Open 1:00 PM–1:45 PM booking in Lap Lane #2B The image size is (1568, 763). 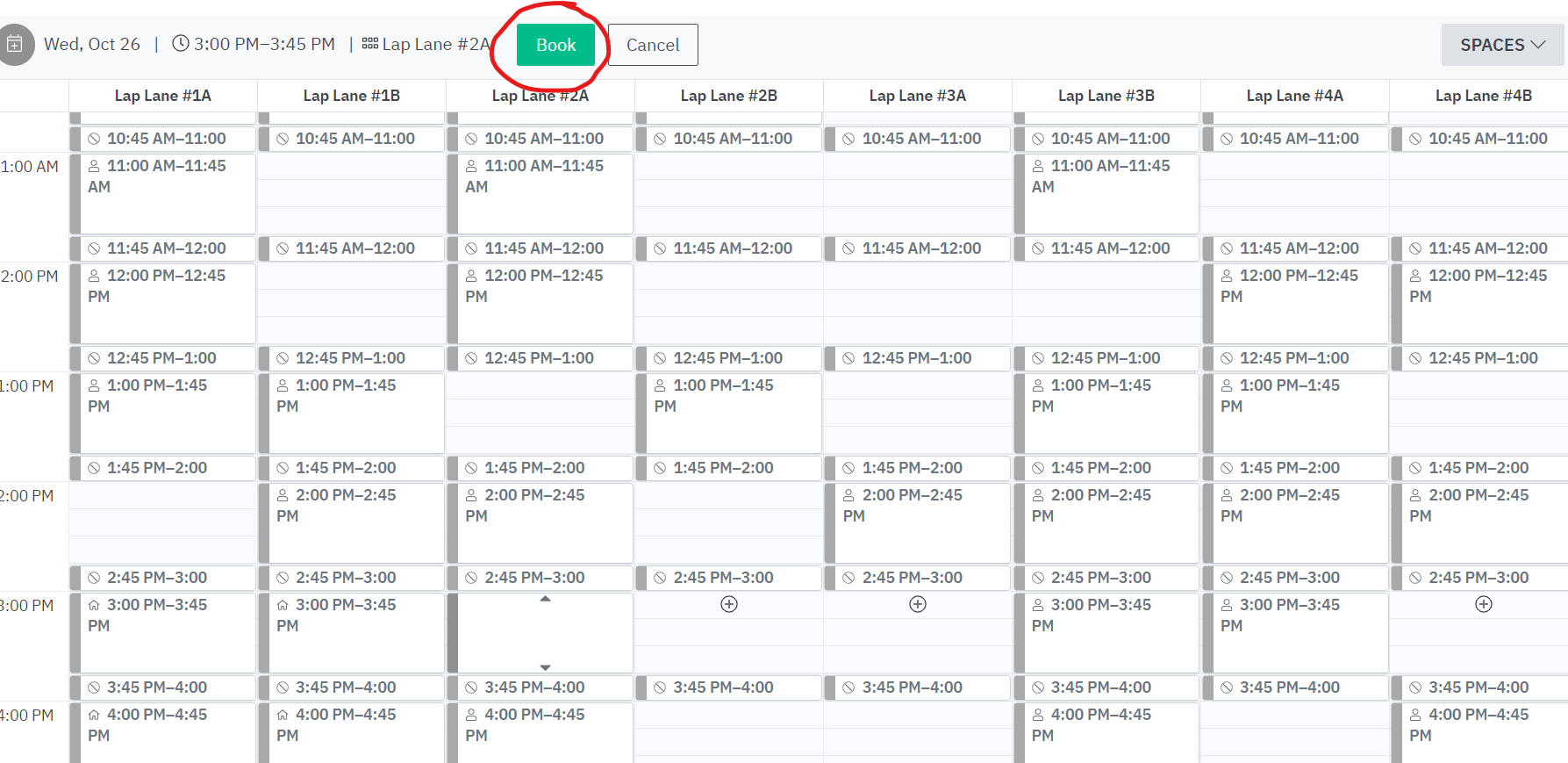[x=729, y=413]
